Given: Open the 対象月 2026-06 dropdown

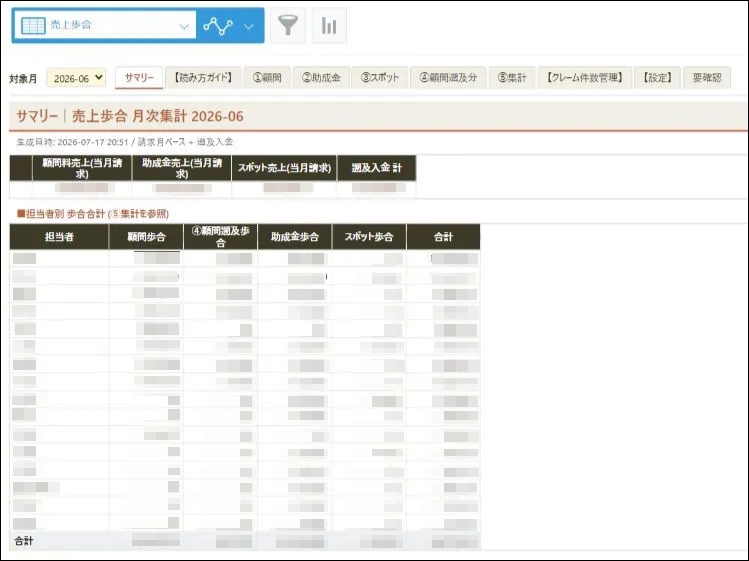Looking at the screenshot, I should [76, 78].
